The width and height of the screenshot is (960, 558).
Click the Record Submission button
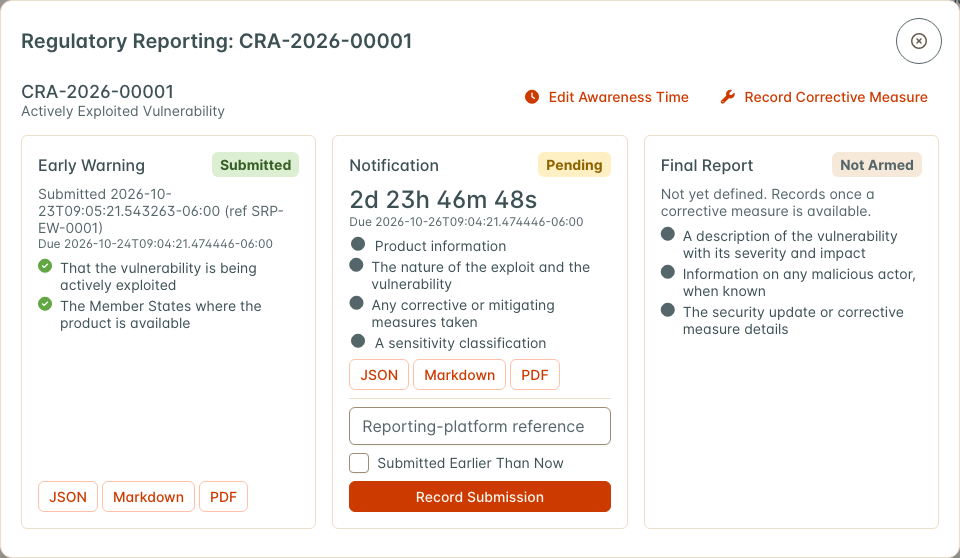[480, 497]
